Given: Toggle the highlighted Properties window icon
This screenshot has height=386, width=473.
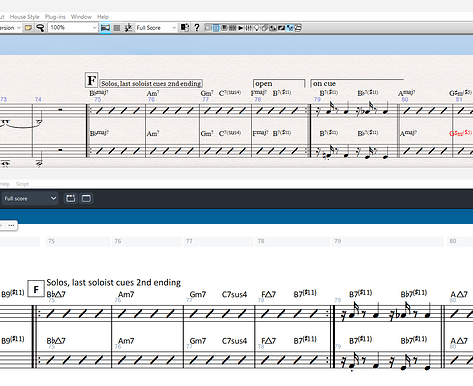Looking at the screenshot, I should click(x=290, y=28).
